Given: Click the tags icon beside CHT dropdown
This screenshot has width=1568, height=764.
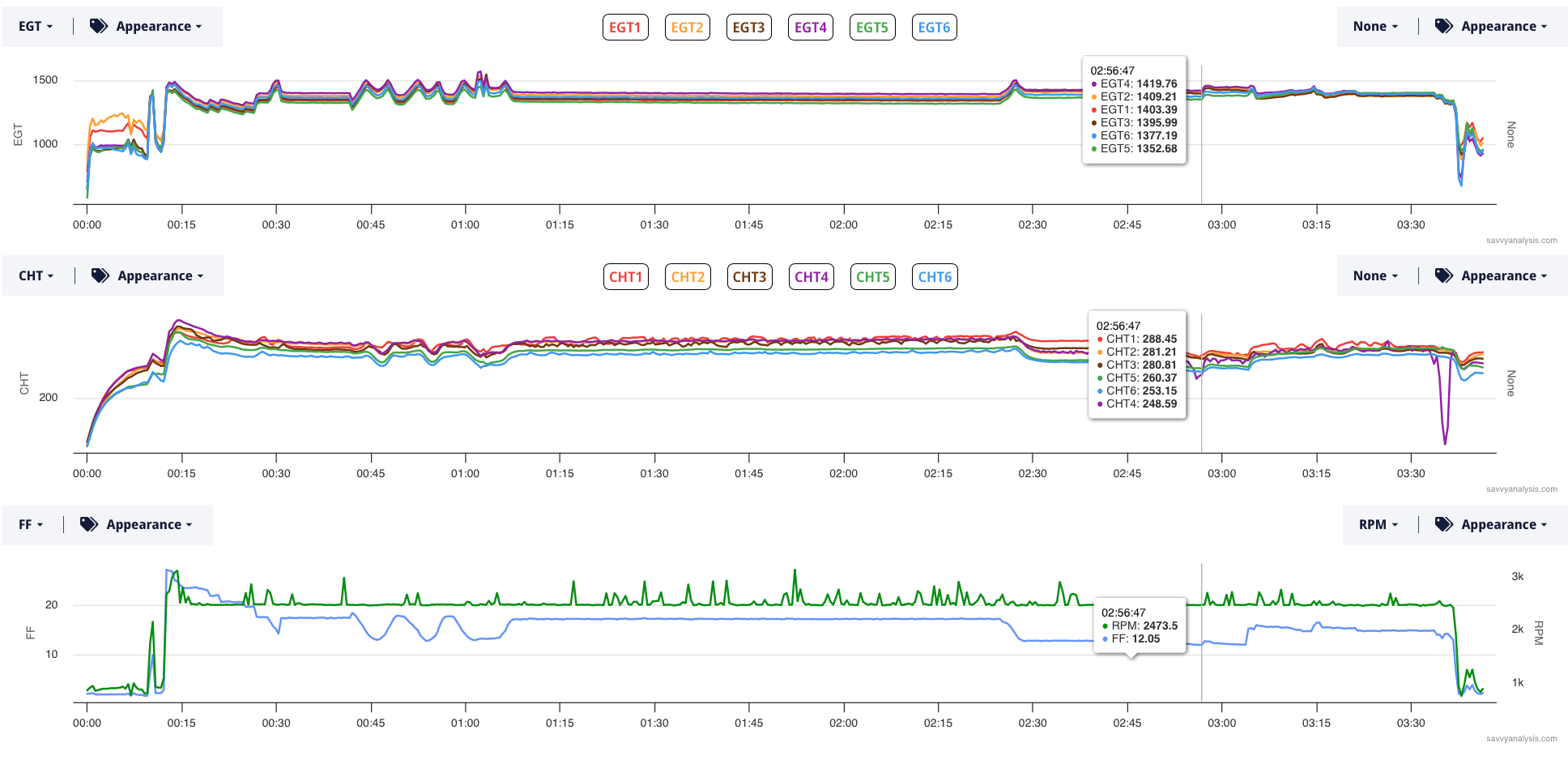Looking at the screenshot, I should [100, 275].
